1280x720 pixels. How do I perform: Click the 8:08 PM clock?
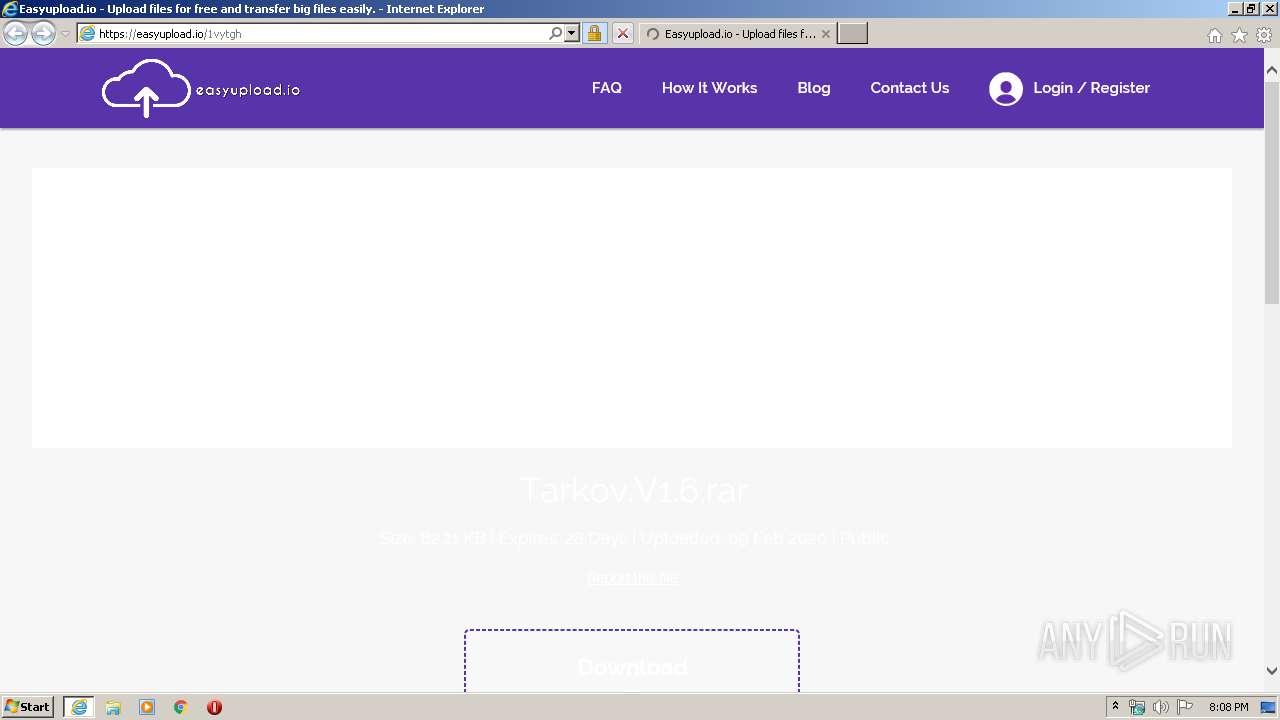click(1228, 707)
